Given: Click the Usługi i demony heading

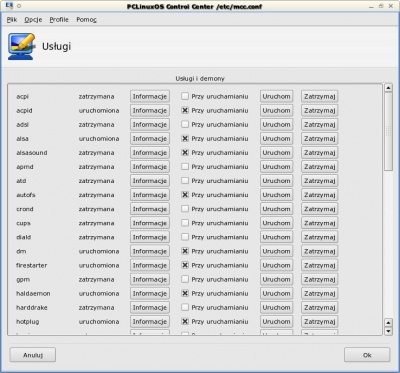Looking at the screenshot, I should tap(200, 79).
